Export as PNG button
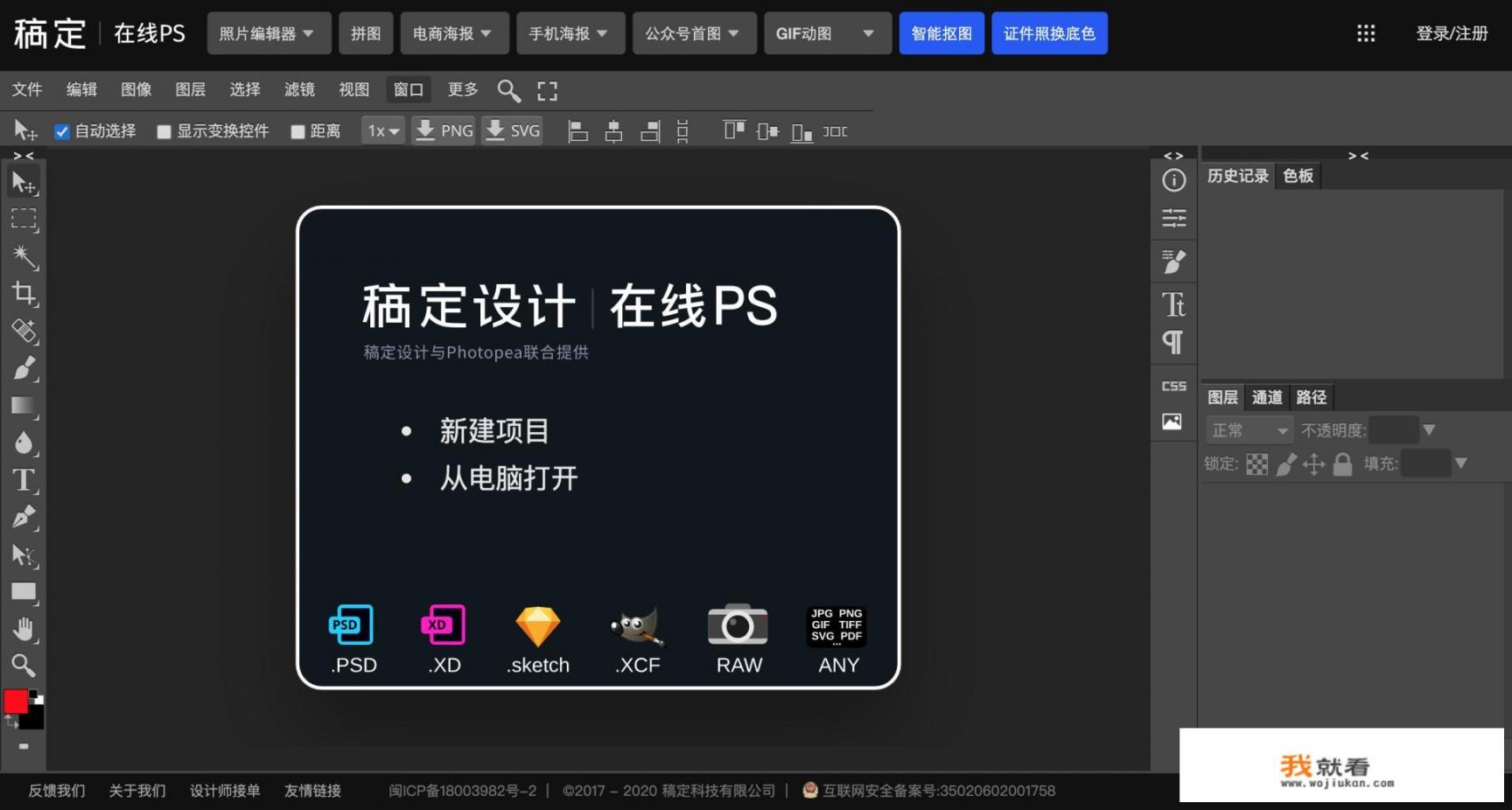The width and height of the screenshot is (1512, 810). tap(444, 131)
